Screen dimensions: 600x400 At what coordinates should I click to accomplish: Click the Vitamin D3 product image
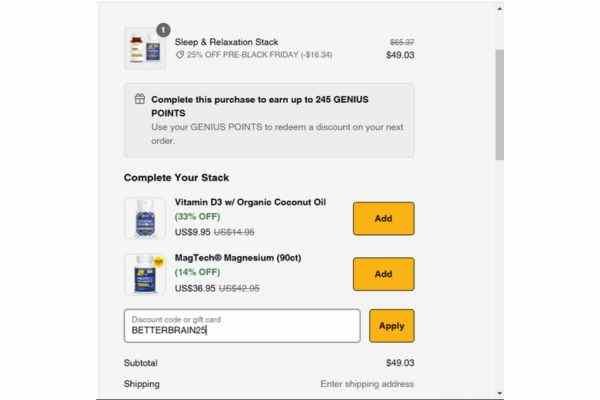coord(145,219)
